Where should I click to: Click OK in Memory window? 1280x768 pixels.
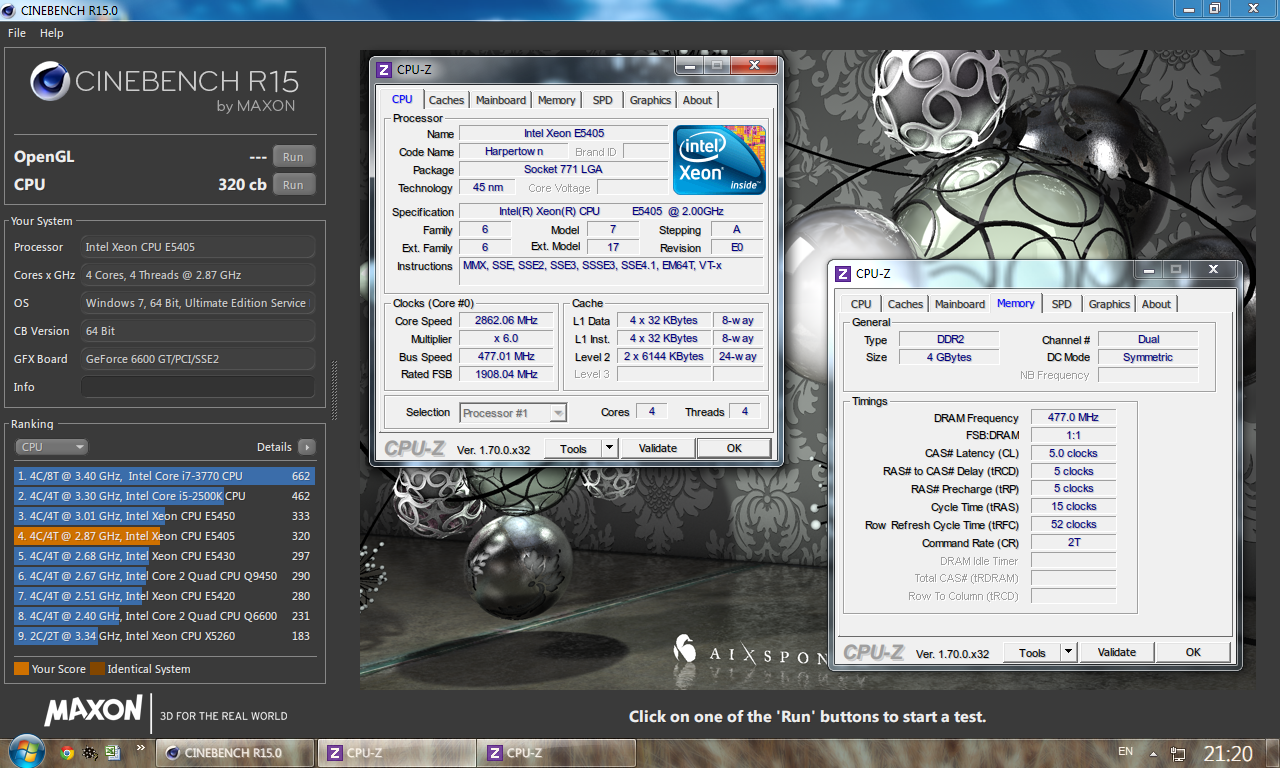[1193, 652]
